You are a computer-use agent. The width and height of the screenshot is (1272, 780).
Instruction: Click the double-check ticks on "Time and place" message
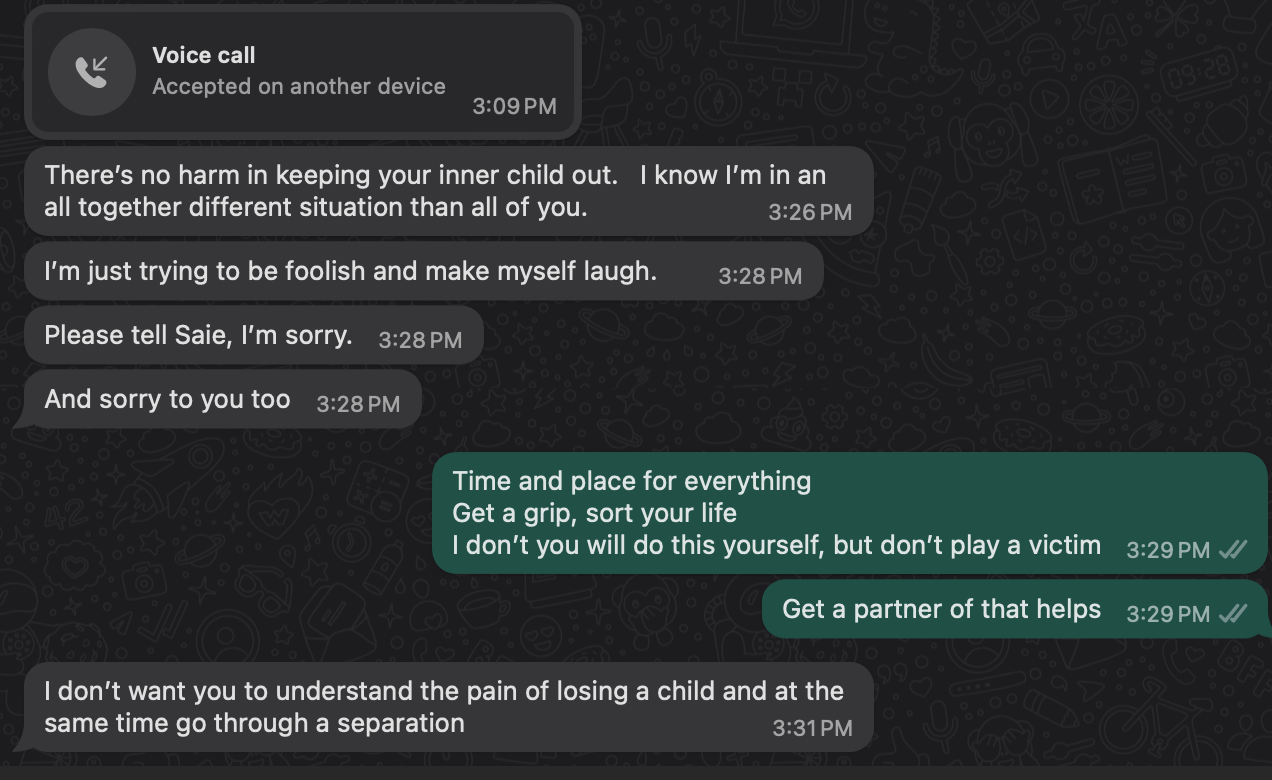click(1232, 550)
